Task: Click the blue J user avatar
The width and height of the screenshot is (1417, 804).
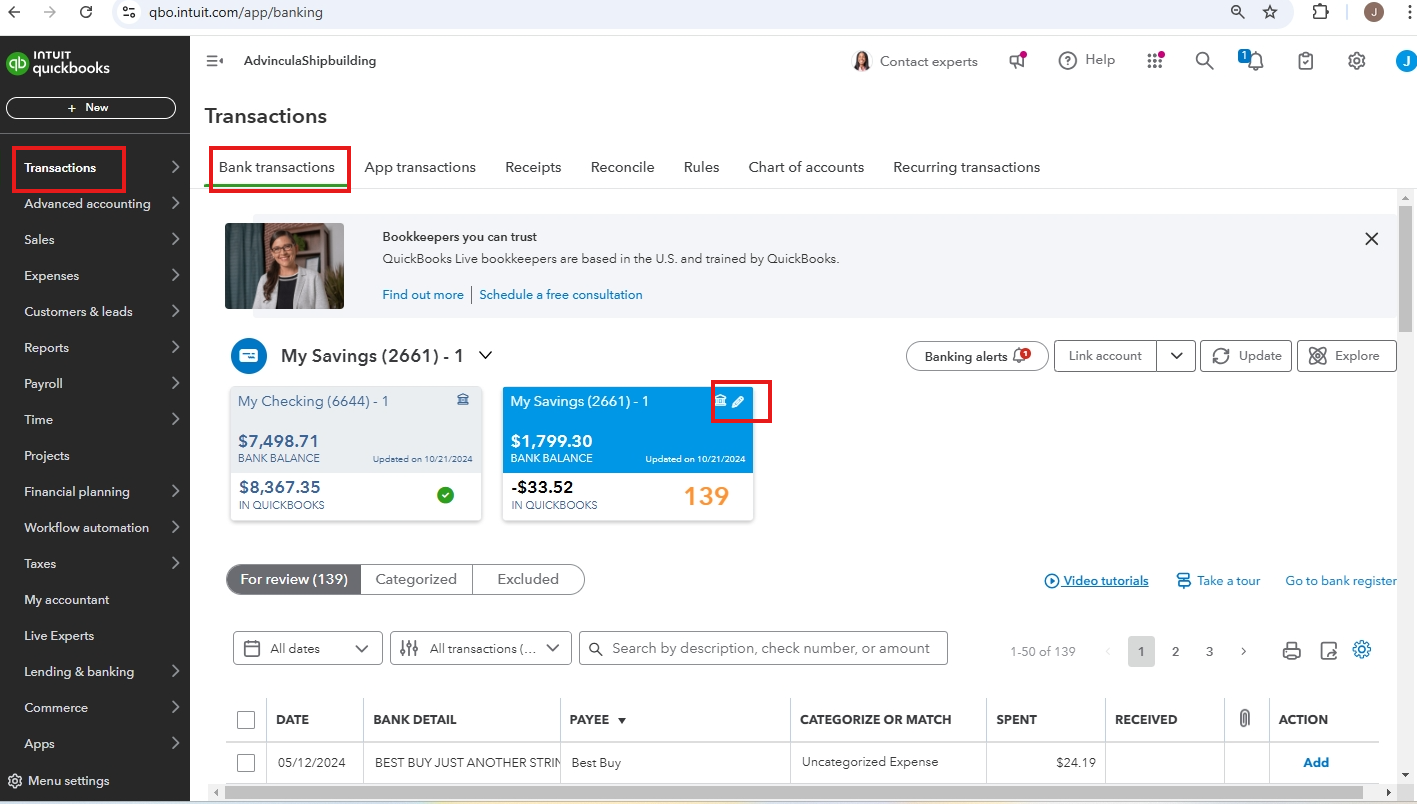Action: click(1406, 61)
